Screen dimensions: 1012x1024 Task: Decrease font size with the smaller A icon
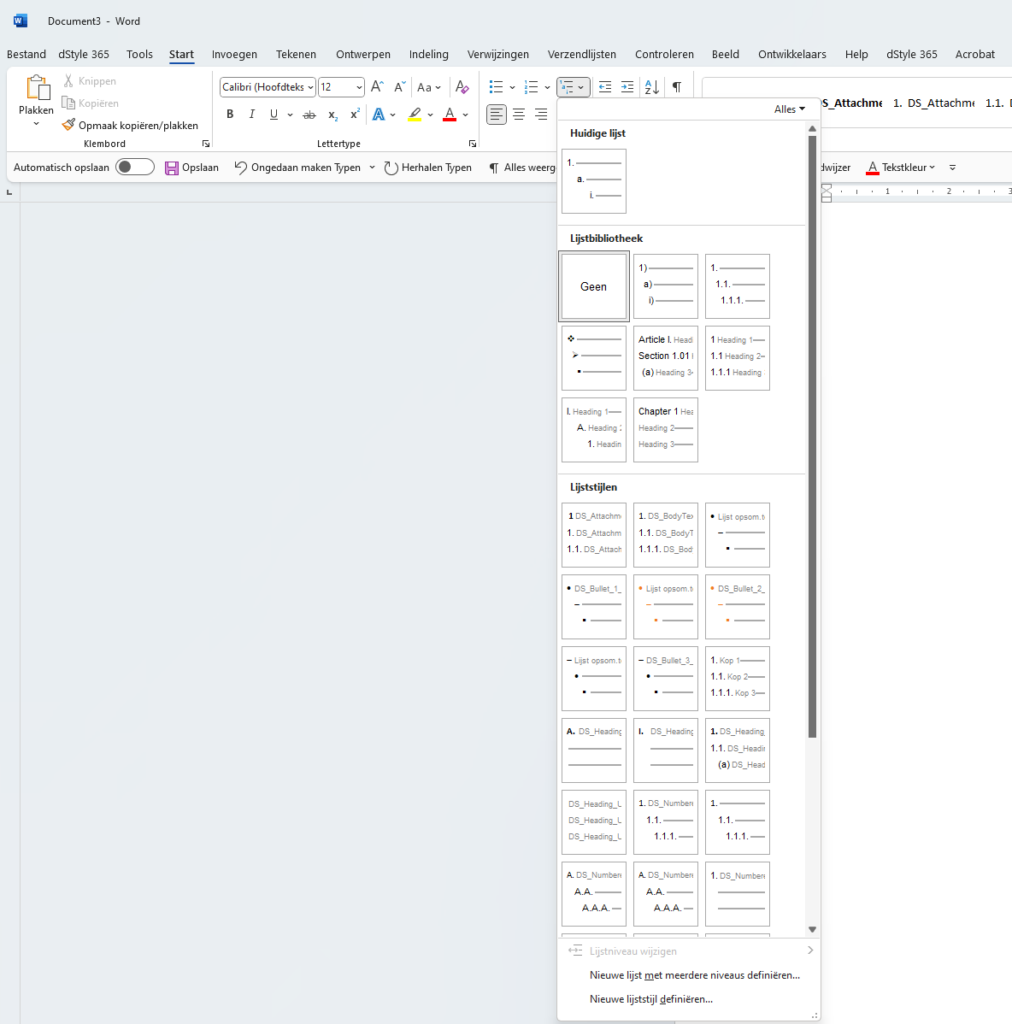[400, 86]
